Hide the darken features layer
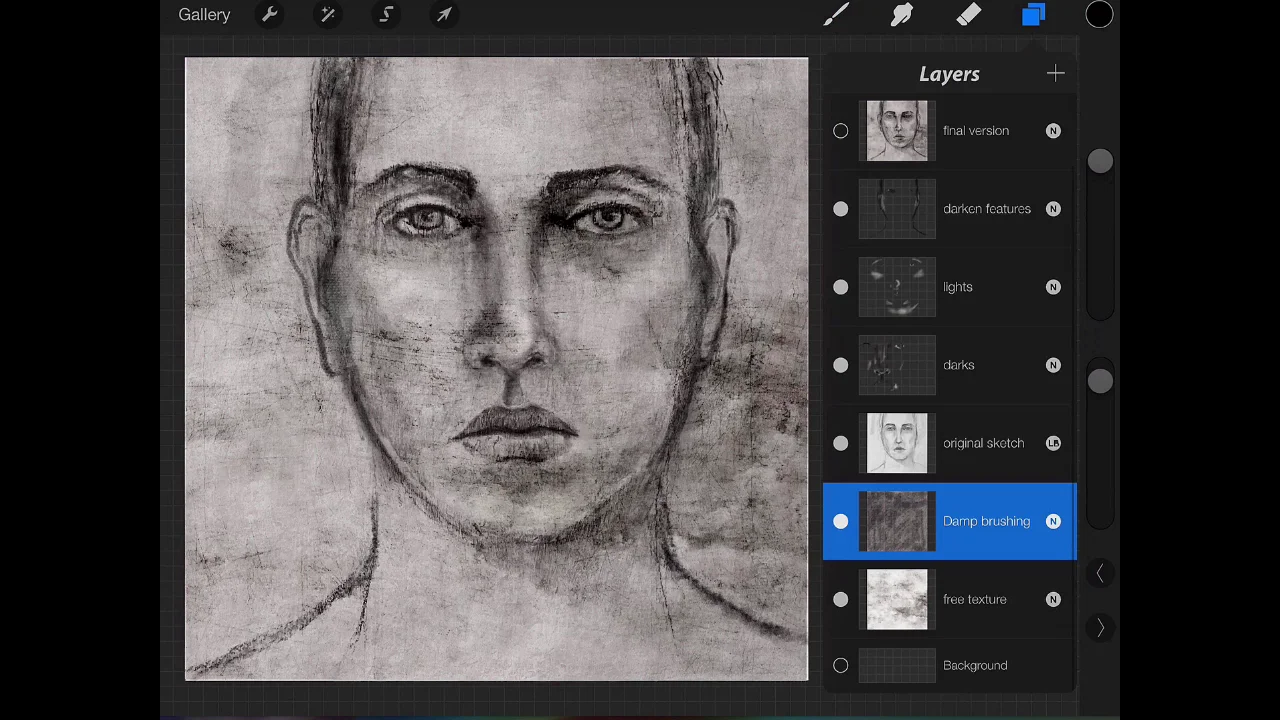Image resolution: width=1280 pixels, height=720 pixels. [x=840, y=209]
